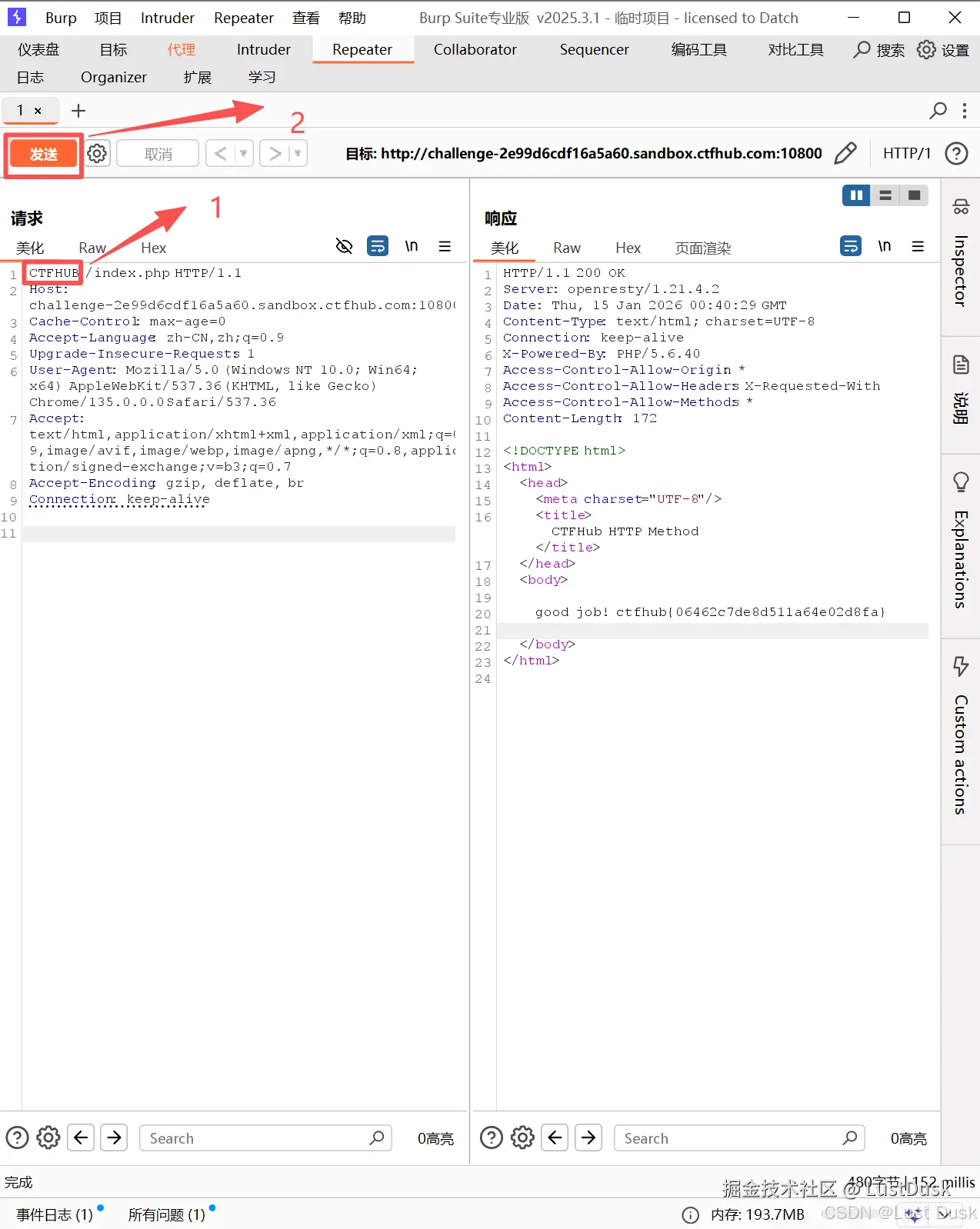Select top-bottom split layout
This screenshot has height=1229, width=980.
885,195
